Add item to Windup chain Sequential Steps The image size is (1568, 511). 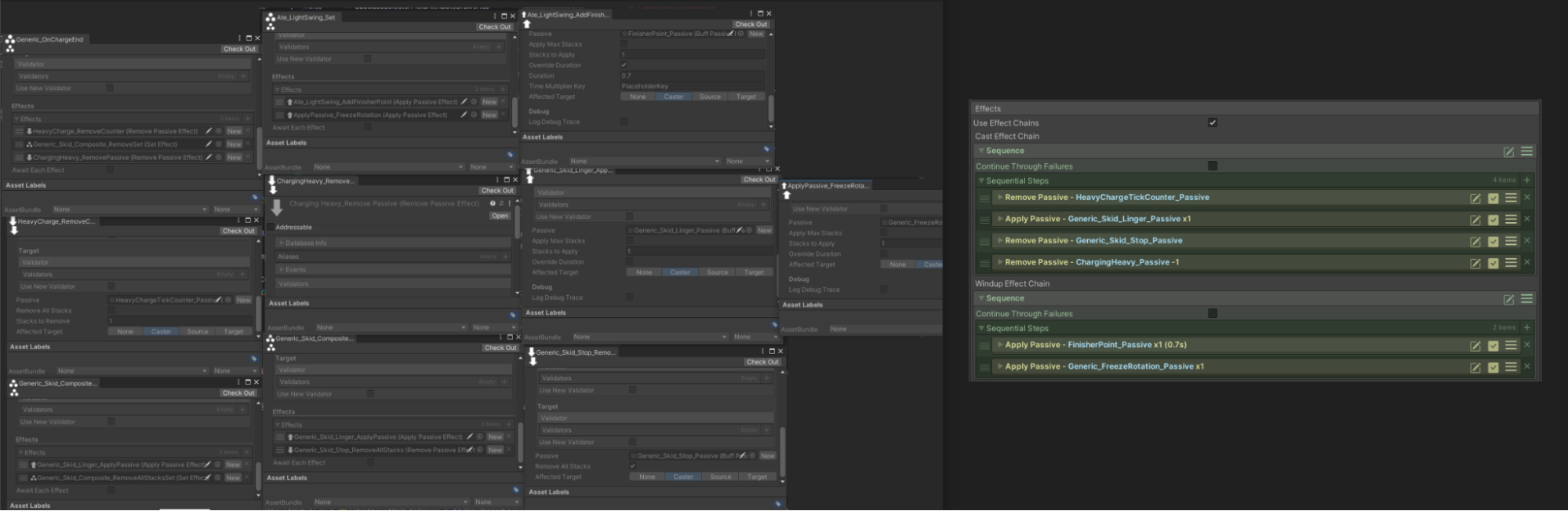click(1526, 328)
